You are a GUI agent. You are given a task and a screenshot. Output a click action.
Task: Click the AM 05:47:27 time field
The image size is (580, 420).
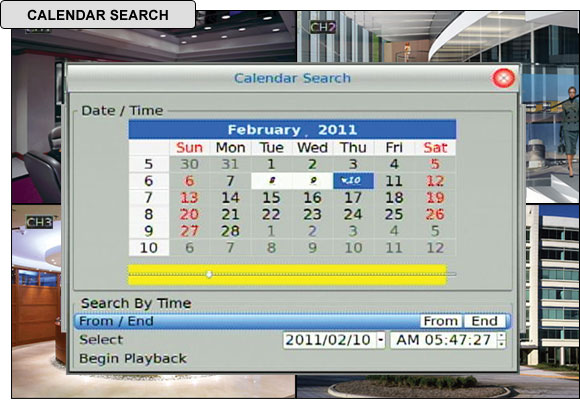(x=444, y=340)
